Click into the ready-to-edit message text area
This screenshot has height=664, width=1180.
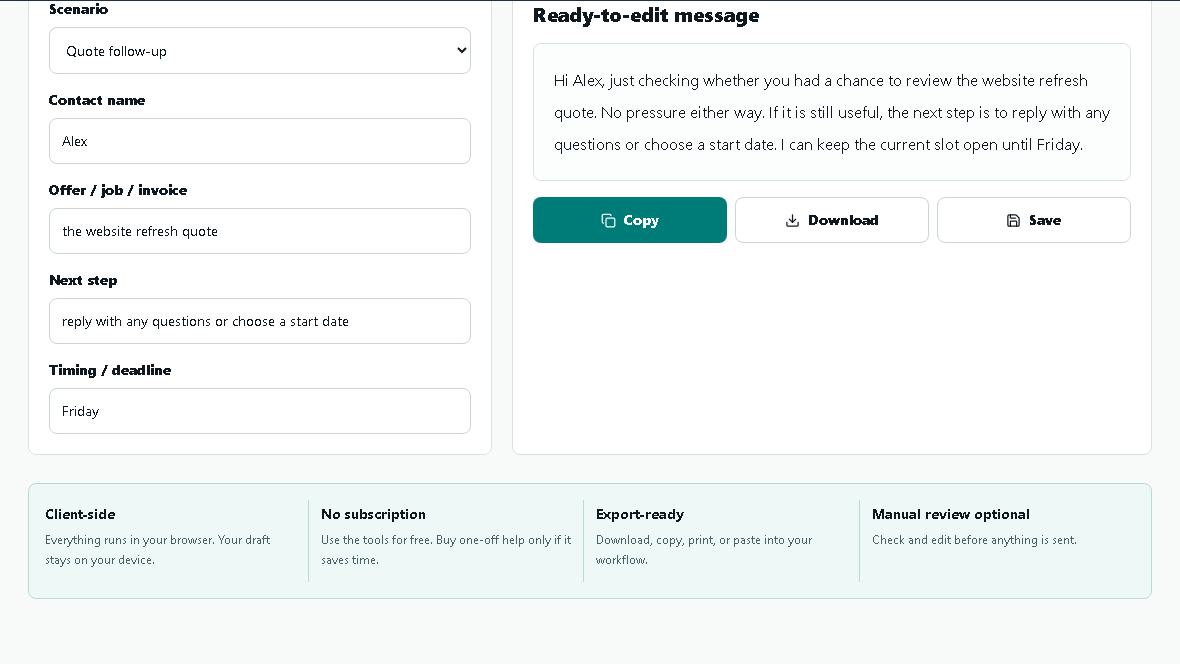[832, 112]
